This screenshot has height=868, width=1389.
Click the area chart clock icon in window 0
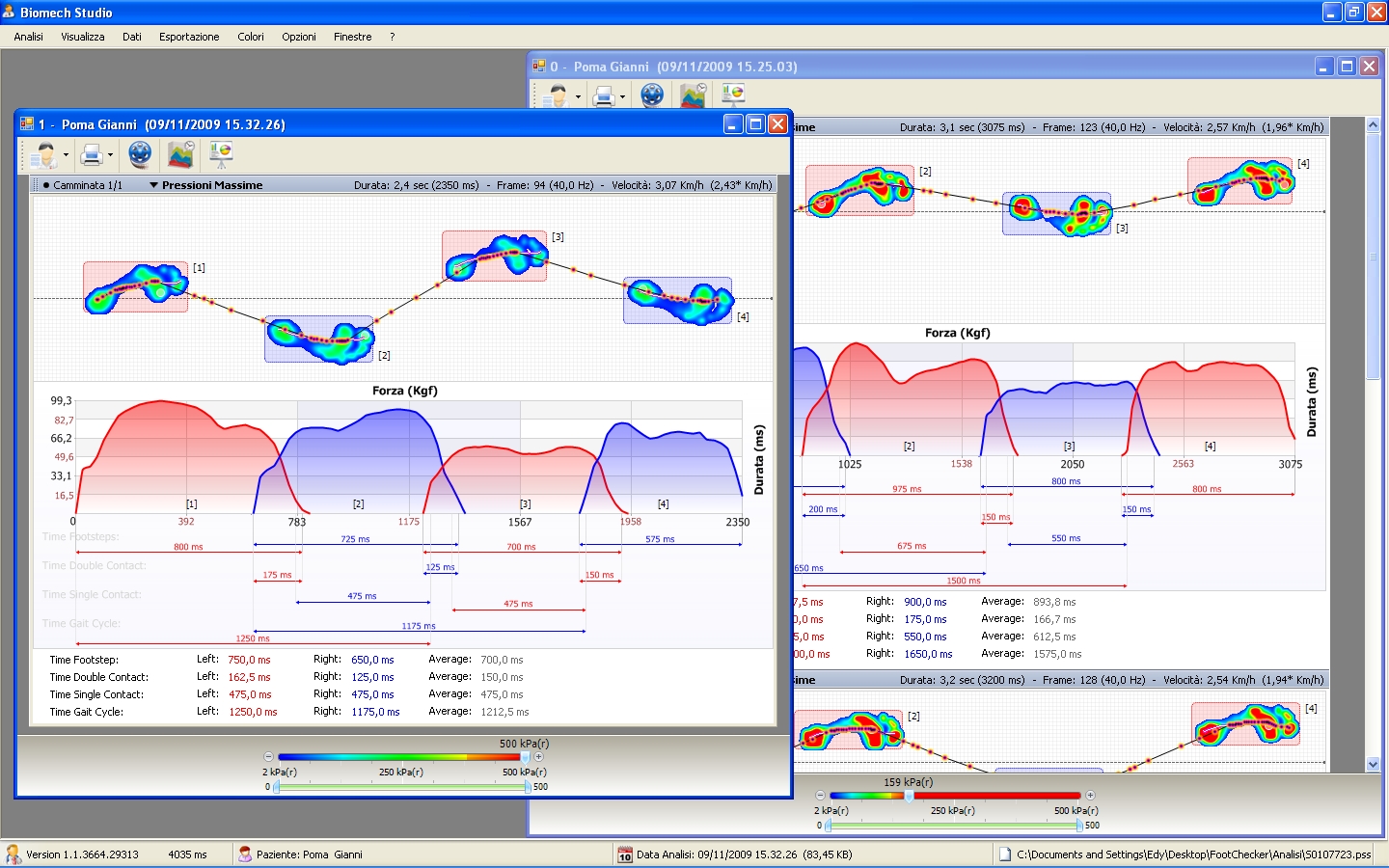pos(693,95)
